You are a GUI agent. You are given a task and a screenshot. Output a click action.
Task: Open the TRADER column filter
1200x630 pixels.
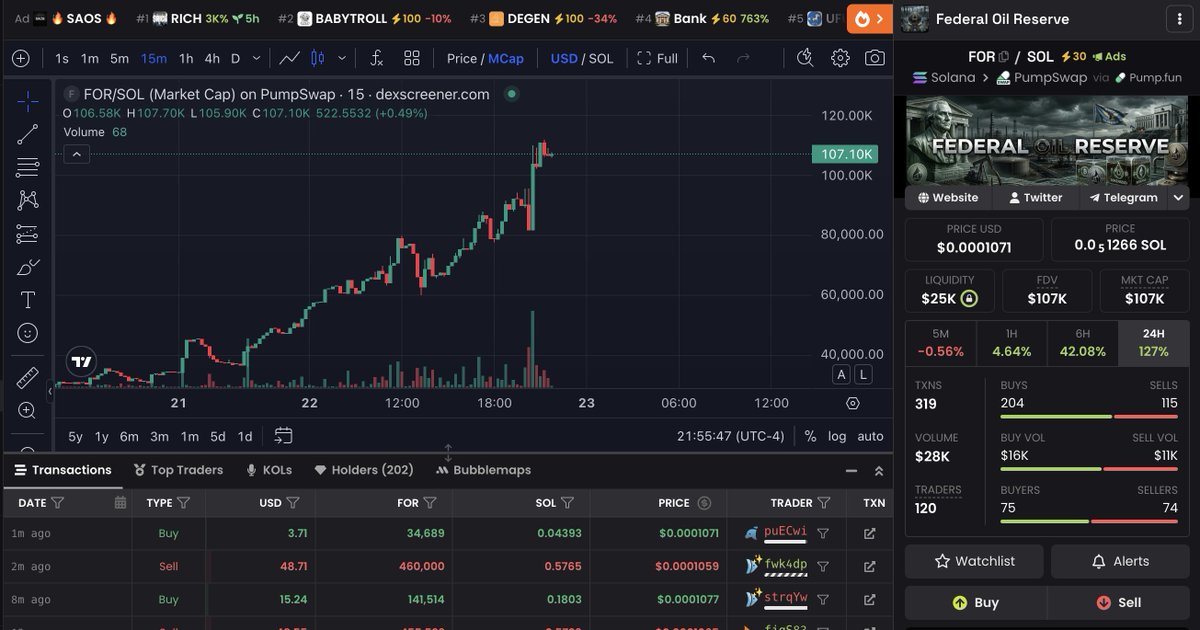(824, 503)
